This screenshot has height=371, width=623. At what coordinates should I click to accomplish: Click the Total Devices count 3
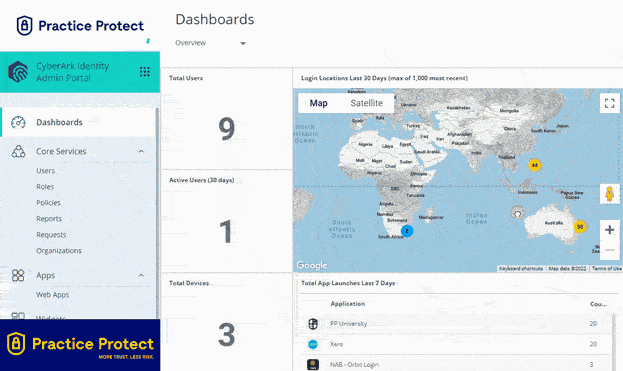(226, 334)
